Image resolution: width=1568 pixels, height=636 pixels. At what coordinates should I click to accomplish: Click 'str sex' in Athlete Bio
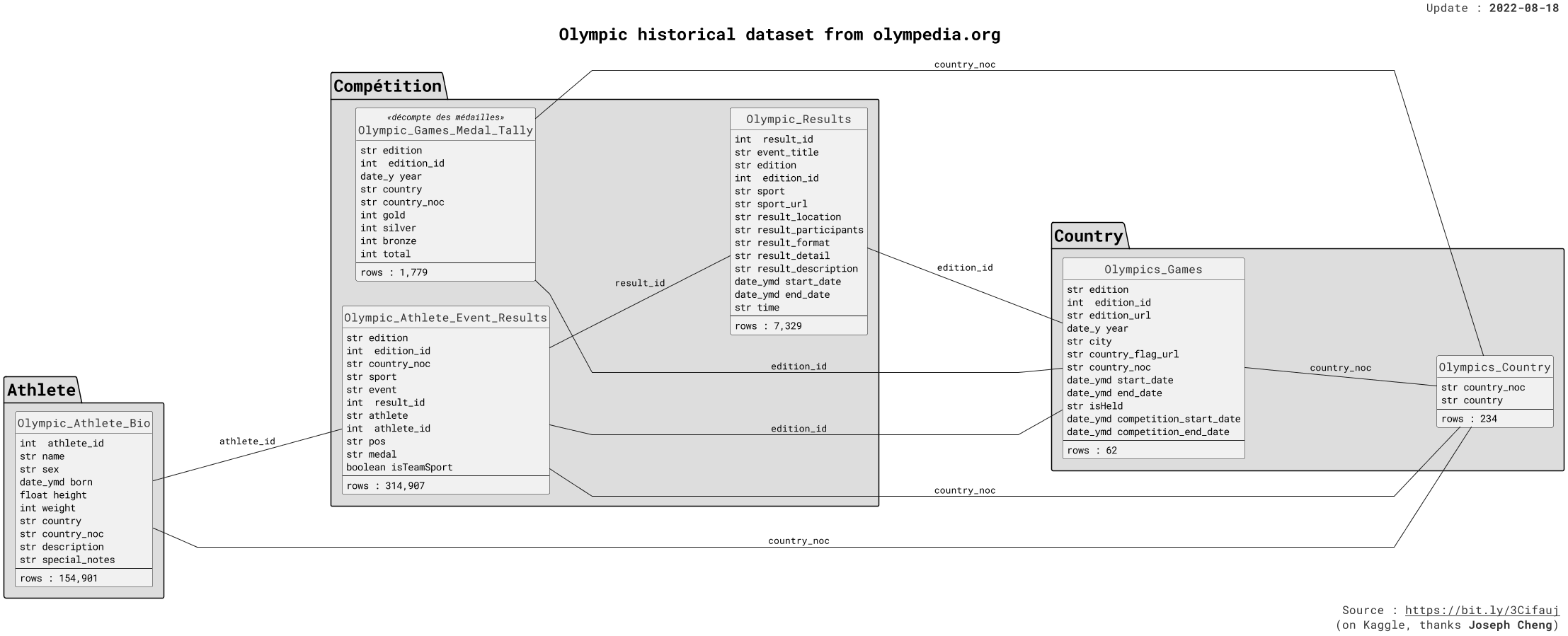coord(39,469)
